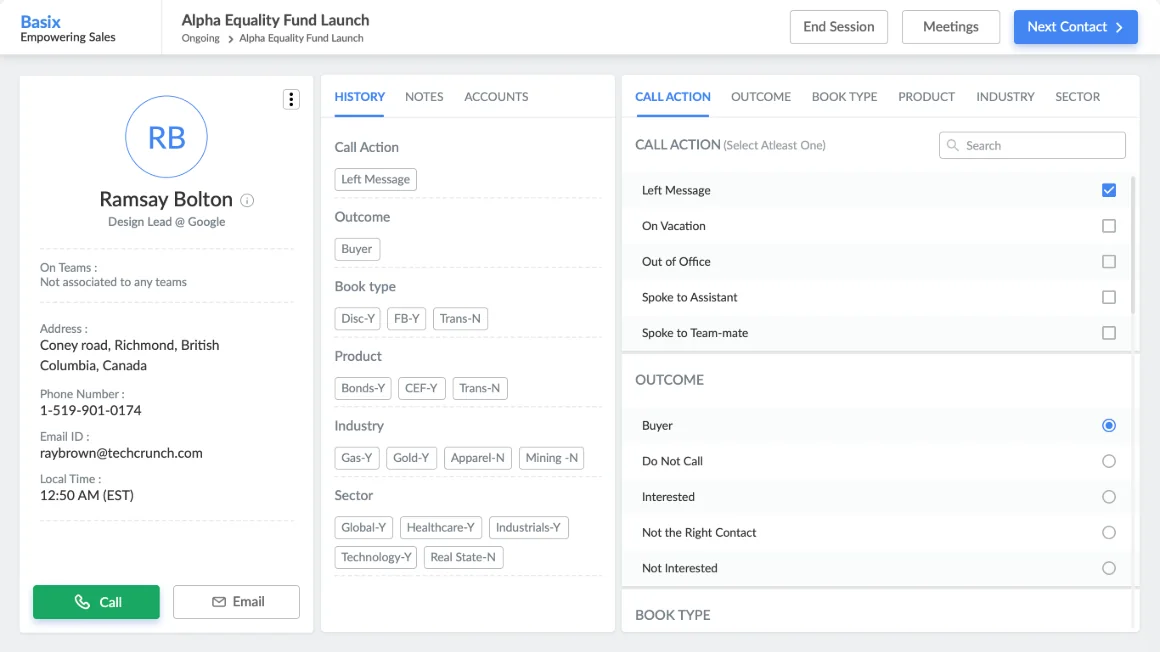
Task: Click the email raybrown@techcrunch.com
Action: tap(121, 453)
